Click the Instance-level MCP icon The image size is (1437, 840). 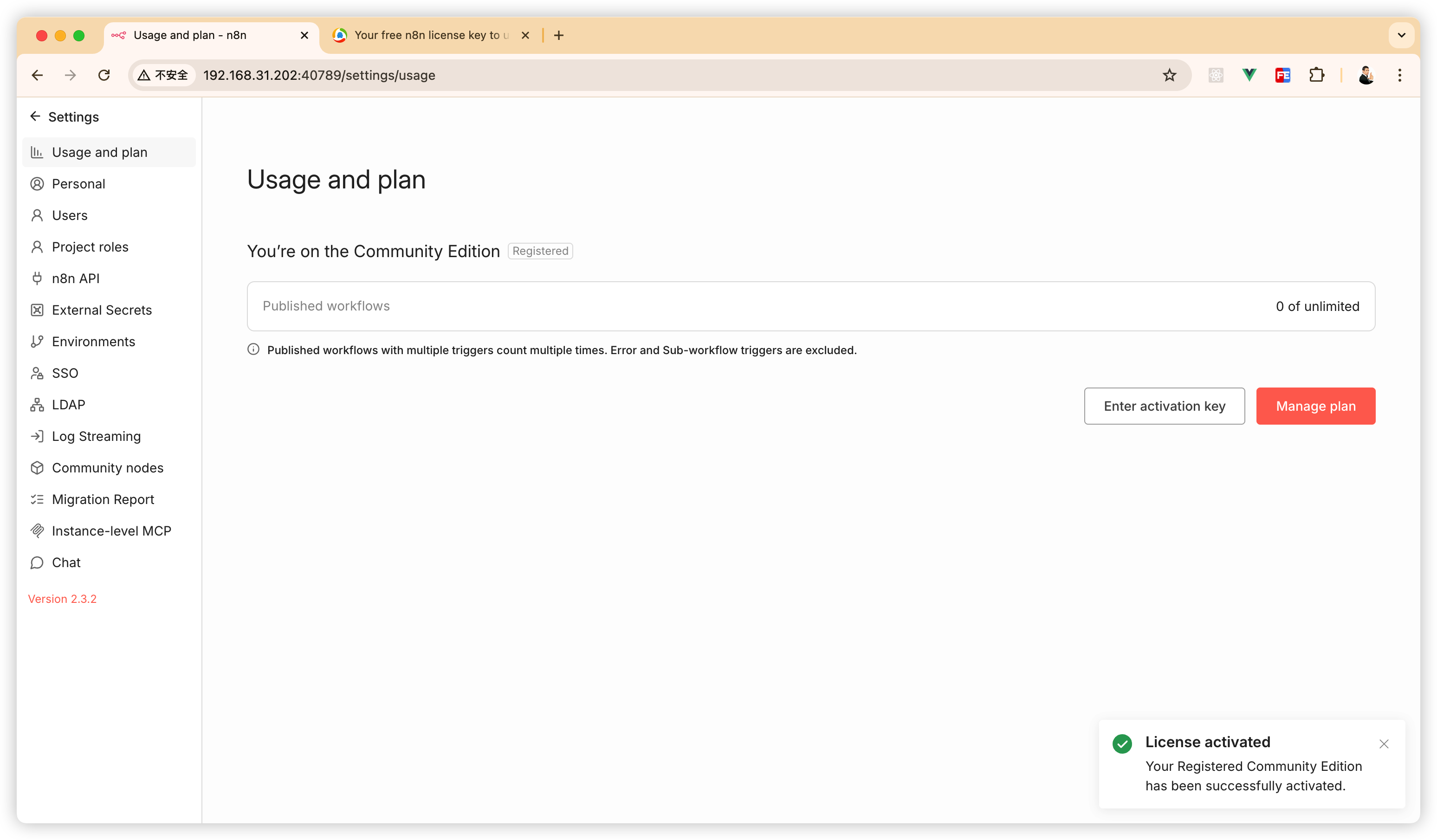(x=37, y=531)
